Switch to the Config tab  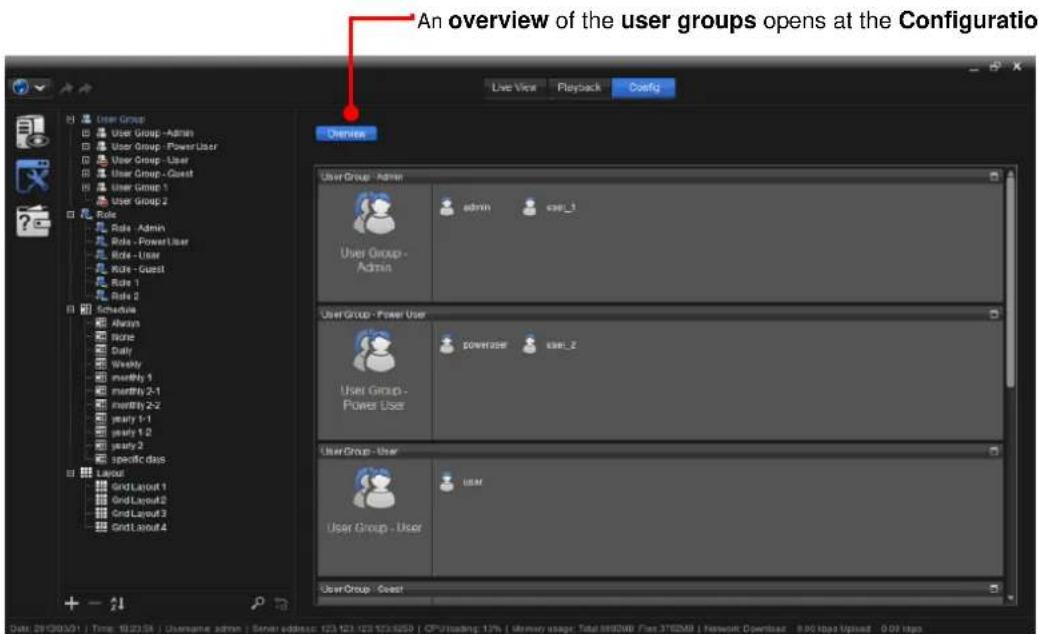click(x=644, y=87)
